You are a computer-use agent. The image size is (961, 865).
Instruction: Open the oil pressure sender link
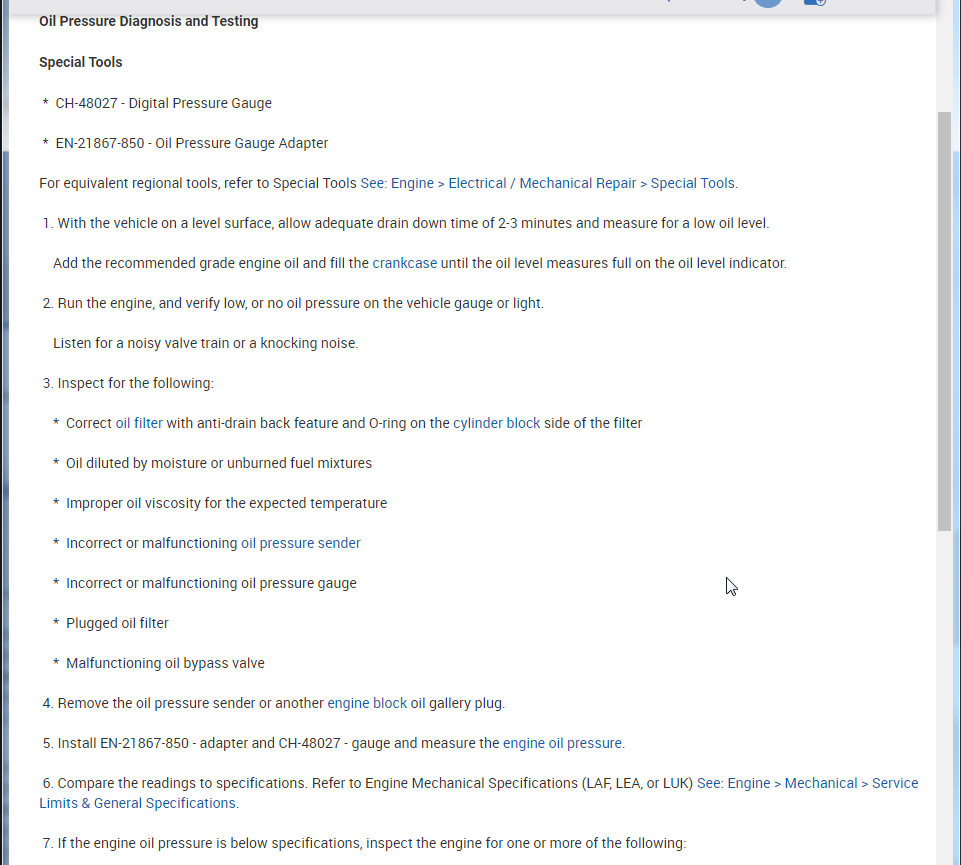(x=300, y=543)
